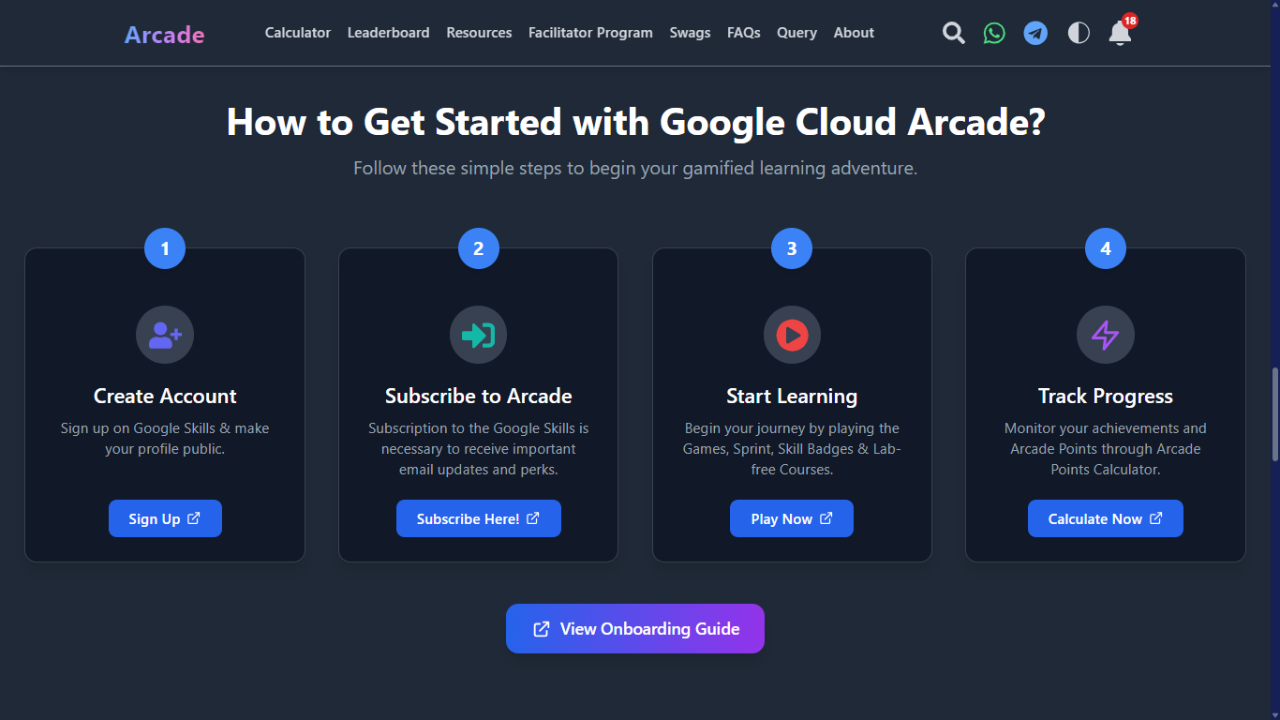
Task: Open the View Onboarding Guide button
Action: [635, 629]
